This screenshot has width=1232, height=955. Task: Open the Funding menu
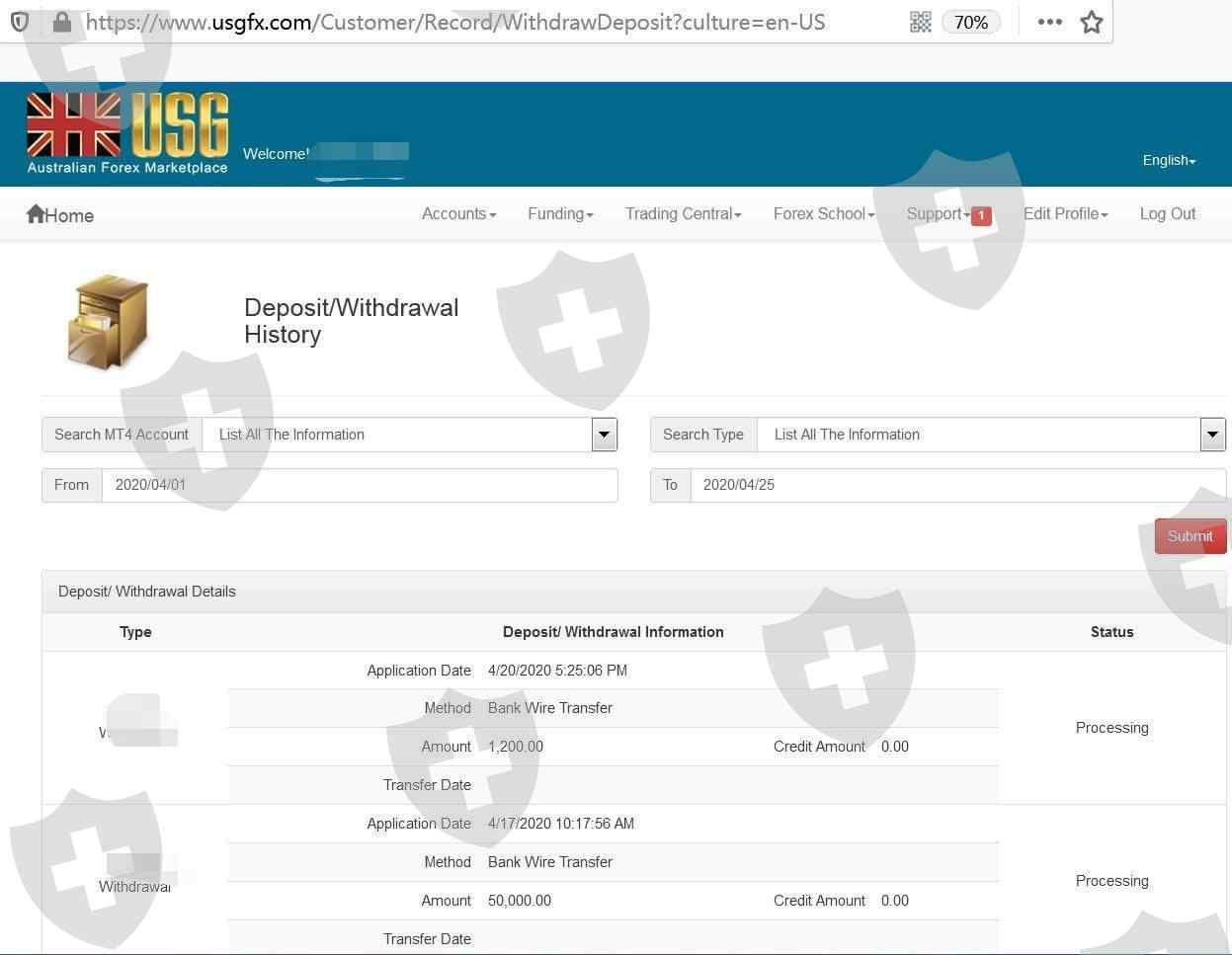560,214
